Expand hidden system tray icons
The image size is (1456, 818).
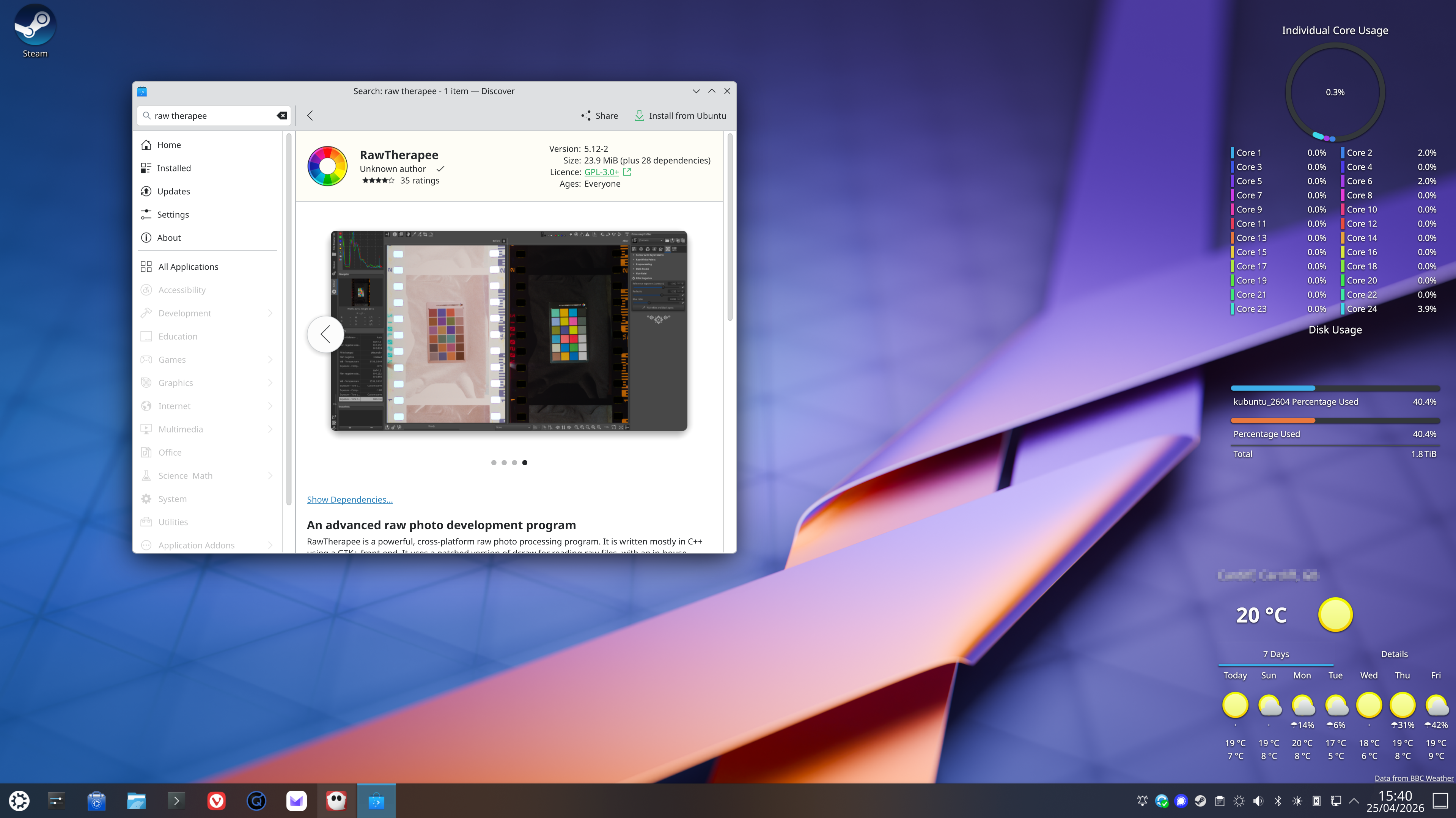[x=1354, y=801]
